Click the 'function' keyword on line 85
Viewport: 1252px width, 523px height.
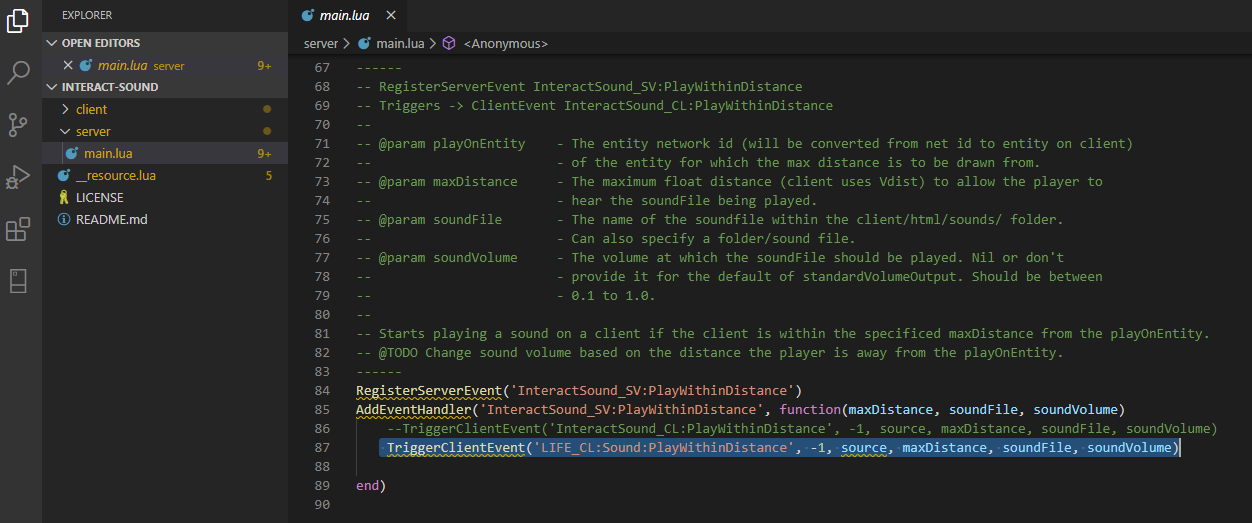pyautogui.click(x=810, y=409)
